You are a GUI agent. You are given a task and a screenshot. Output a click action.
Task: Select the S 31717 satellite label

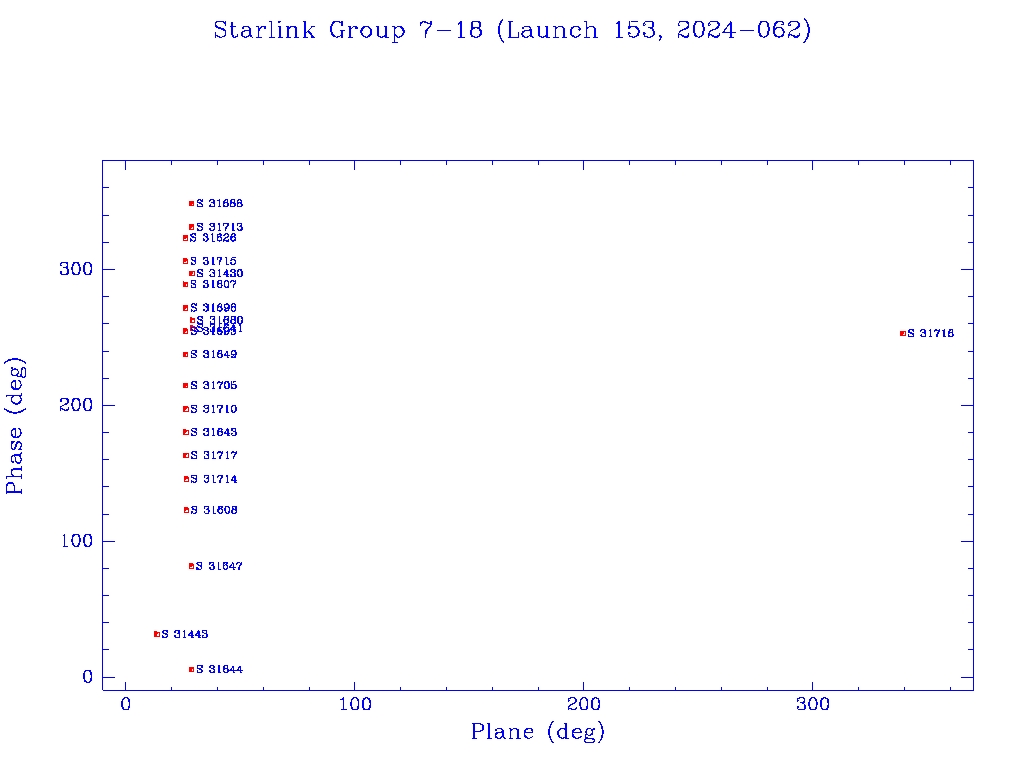[214, 456]
